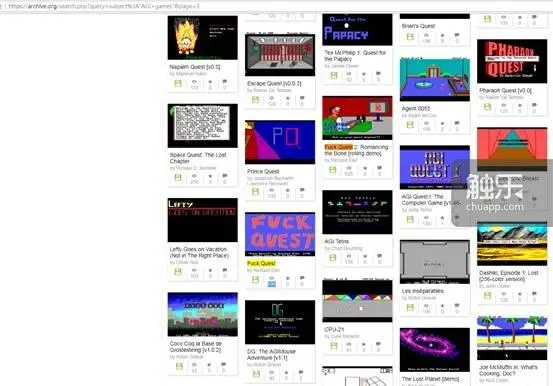Open the Prince Quest title link
The width and height of the screenshot is (553, 386).
tap(263, 171)
